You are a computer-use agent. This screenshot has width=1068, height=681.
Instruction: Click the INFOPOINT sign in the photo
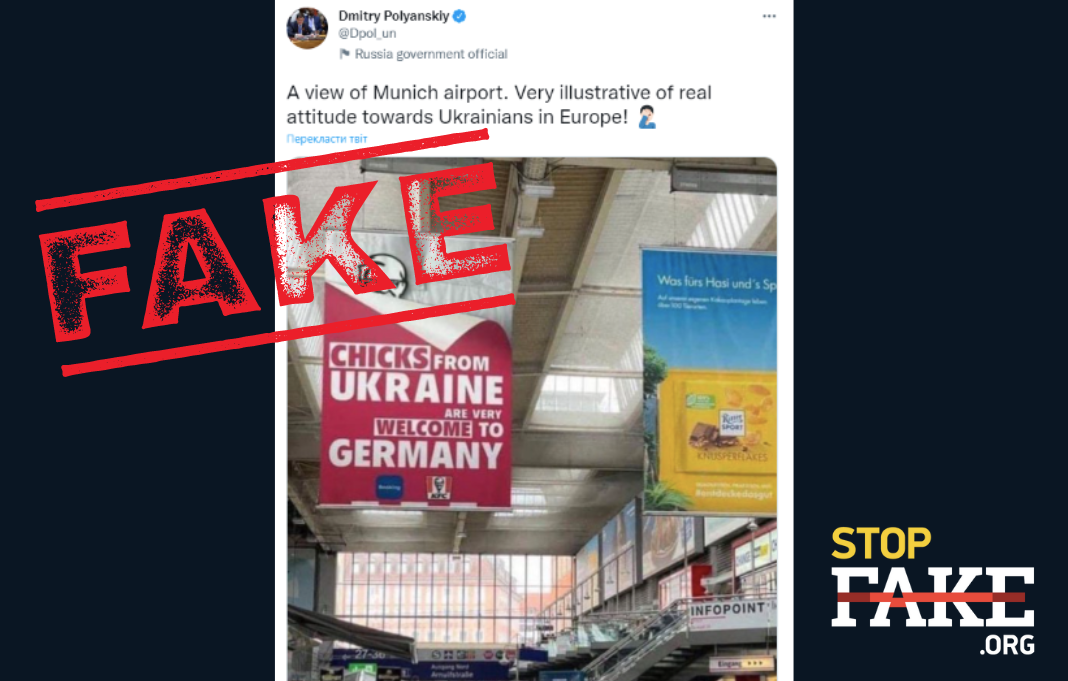[x=727, y=609]
